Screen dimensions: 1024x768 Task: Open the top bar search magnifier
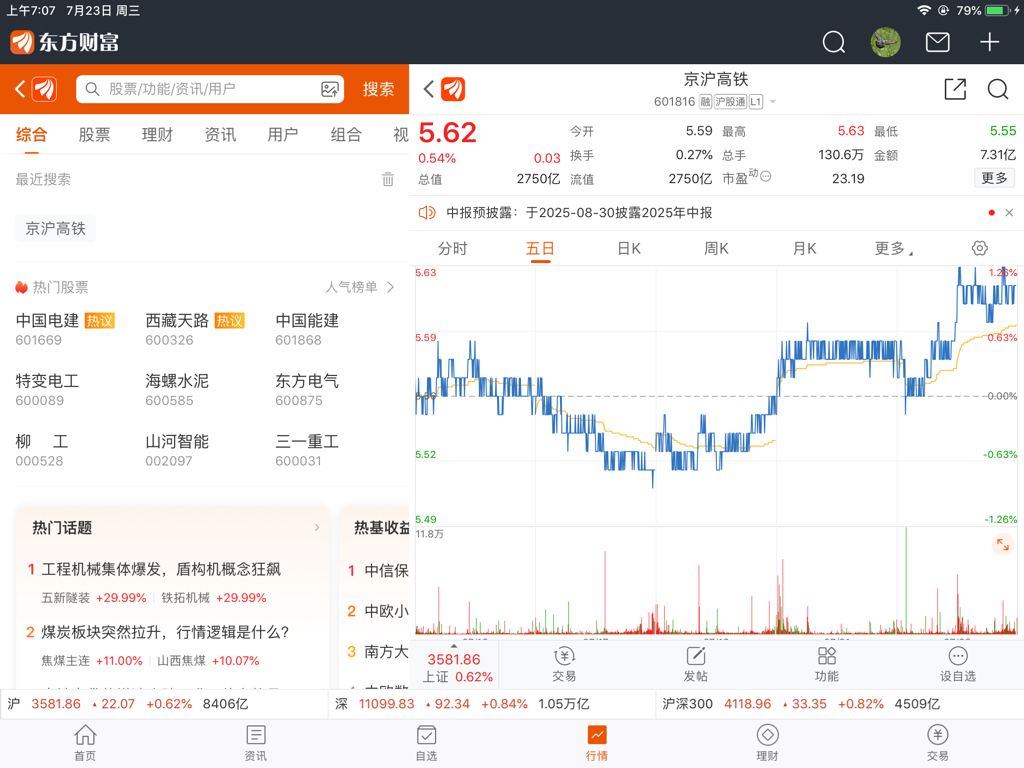[x=833, y=42]
